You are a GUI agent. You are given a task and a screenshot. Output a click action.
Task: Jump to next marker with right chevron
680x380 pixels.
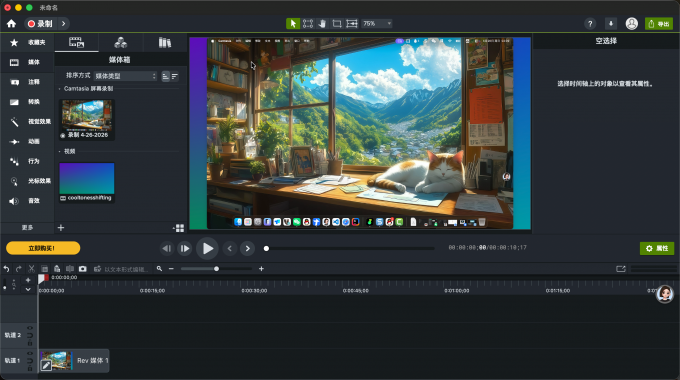(x=248, y=249)
